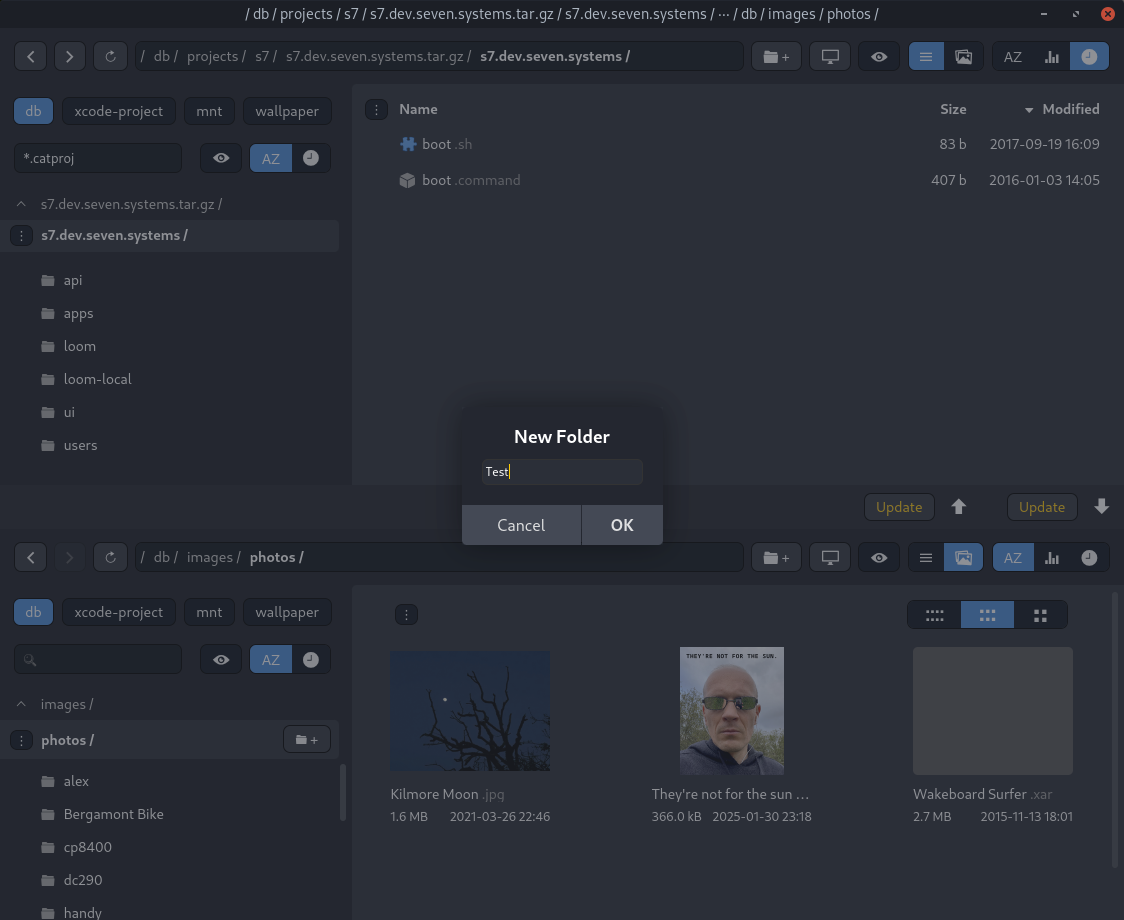Click projects segment in top path bar
Viewport: 1124px width, 920px height.
(x=212, y=57)
